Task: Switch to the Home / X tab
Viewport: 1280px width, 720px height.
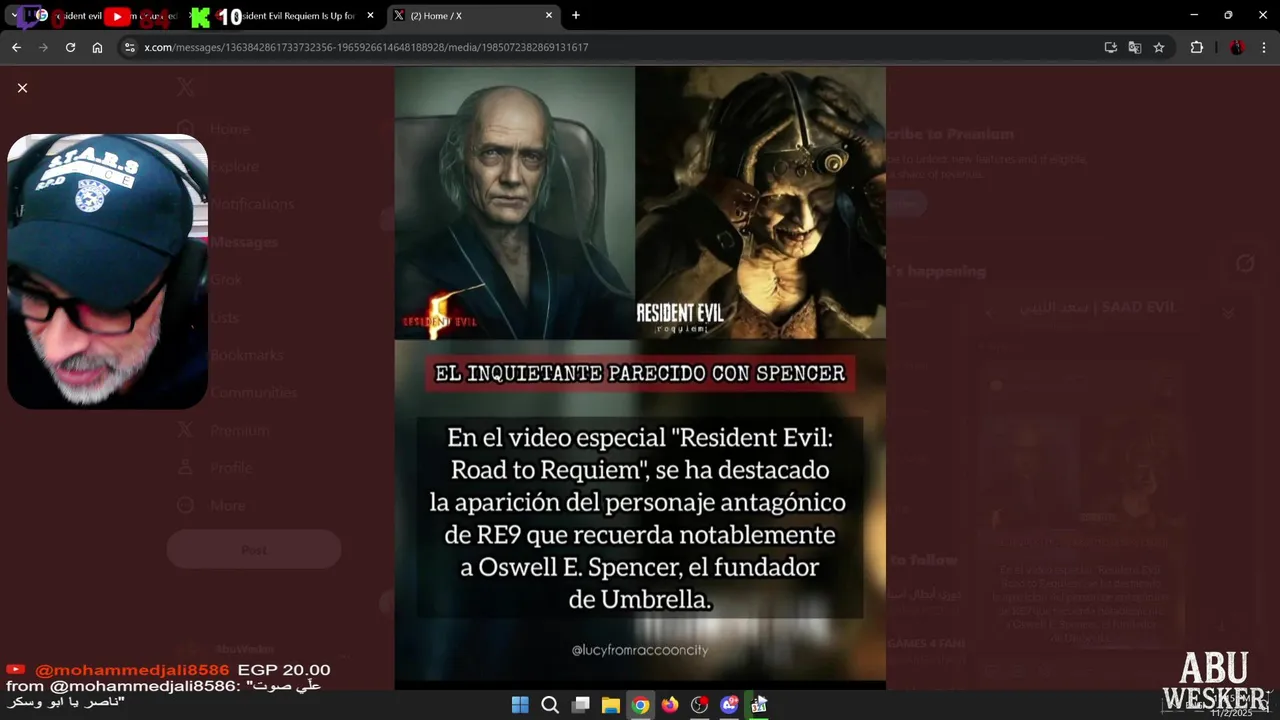Action: click(474, 16)
